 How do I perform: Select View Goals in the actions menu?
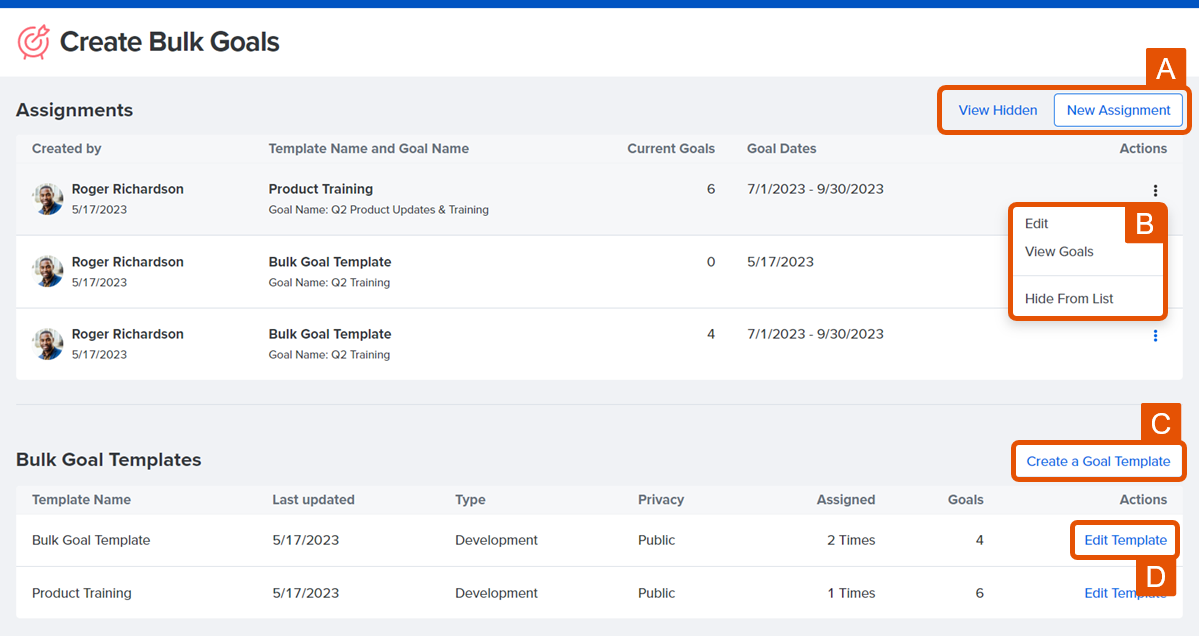(x=1059, y=252)
